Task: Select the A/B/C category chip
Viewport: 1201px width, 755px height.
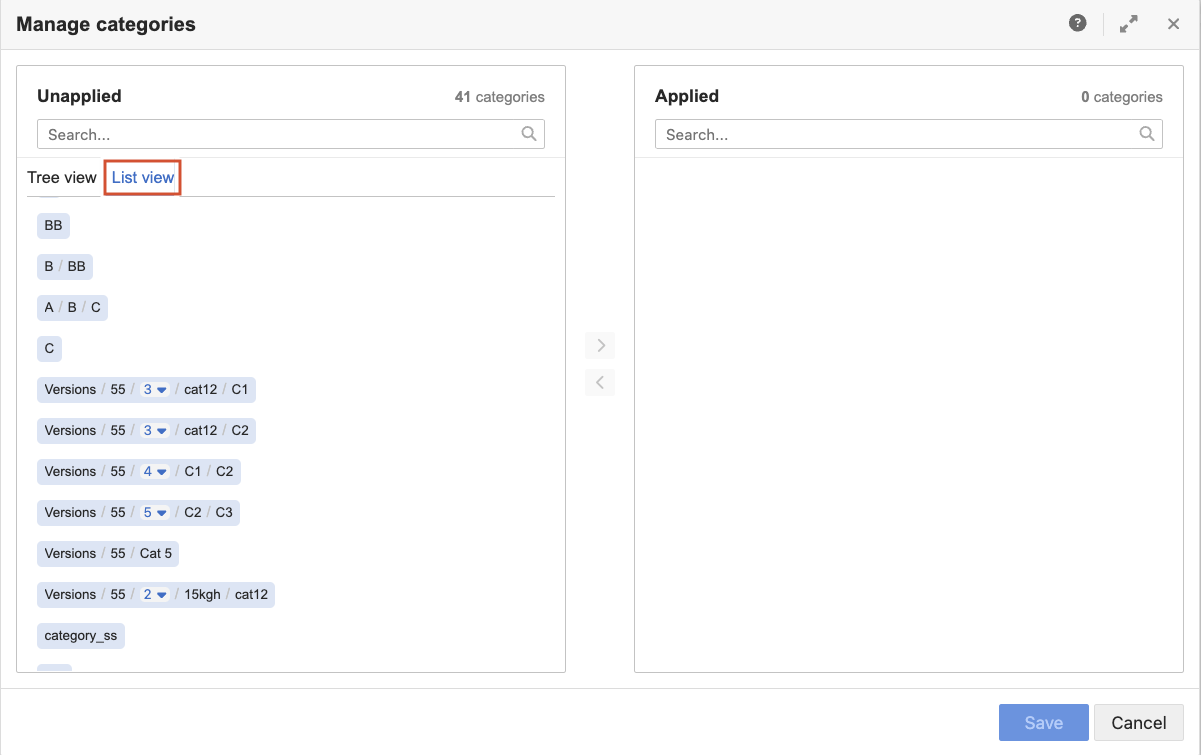Action: coord(72,307)
